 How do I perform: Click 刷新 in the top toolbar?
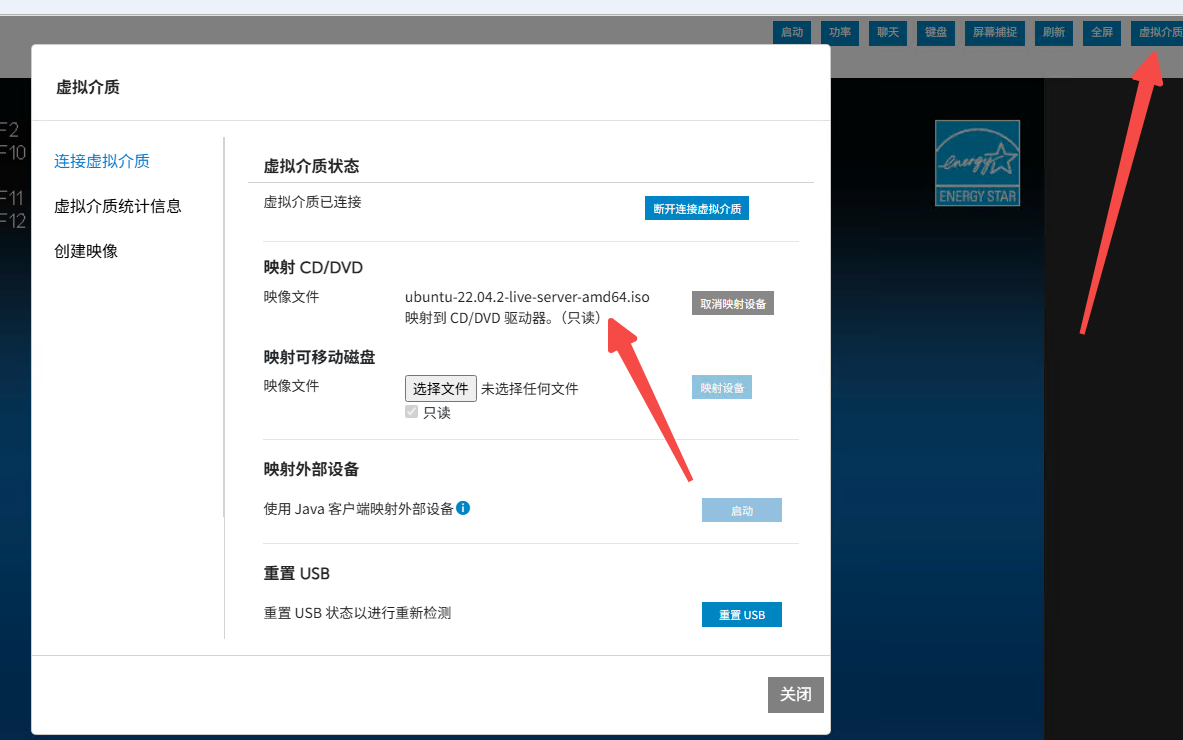click(x=1053, y=32)
